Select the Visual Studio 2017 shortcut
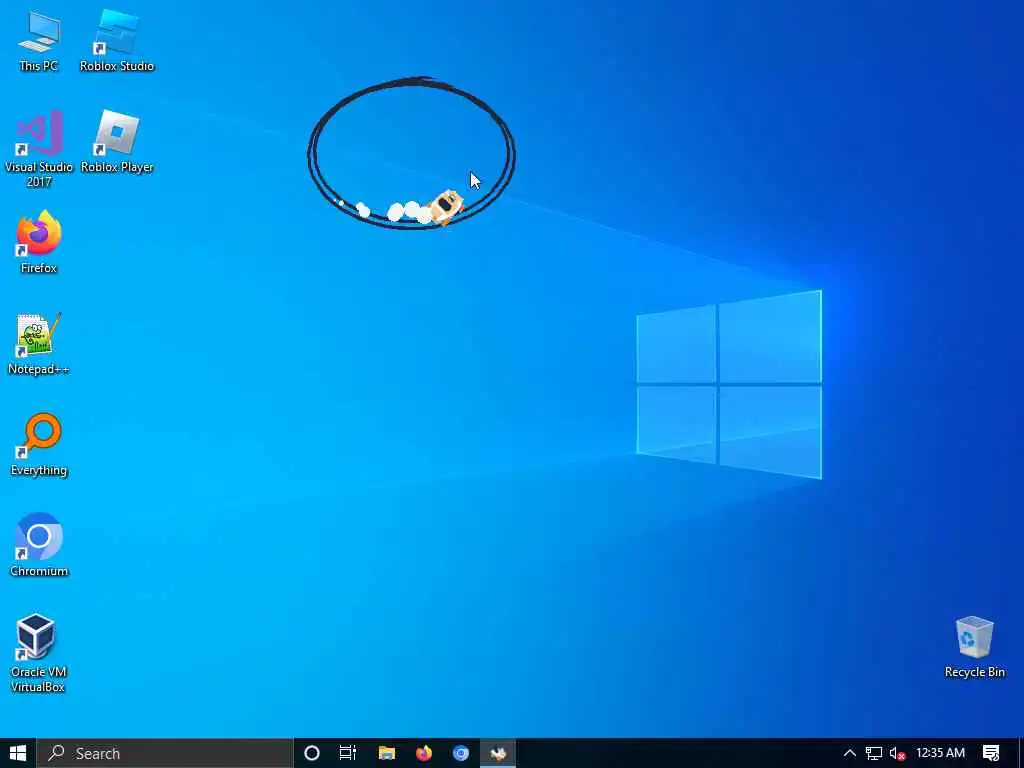The height and width of the screenshot is (768, 1024). pyautogui.click(x=39, y=149)
